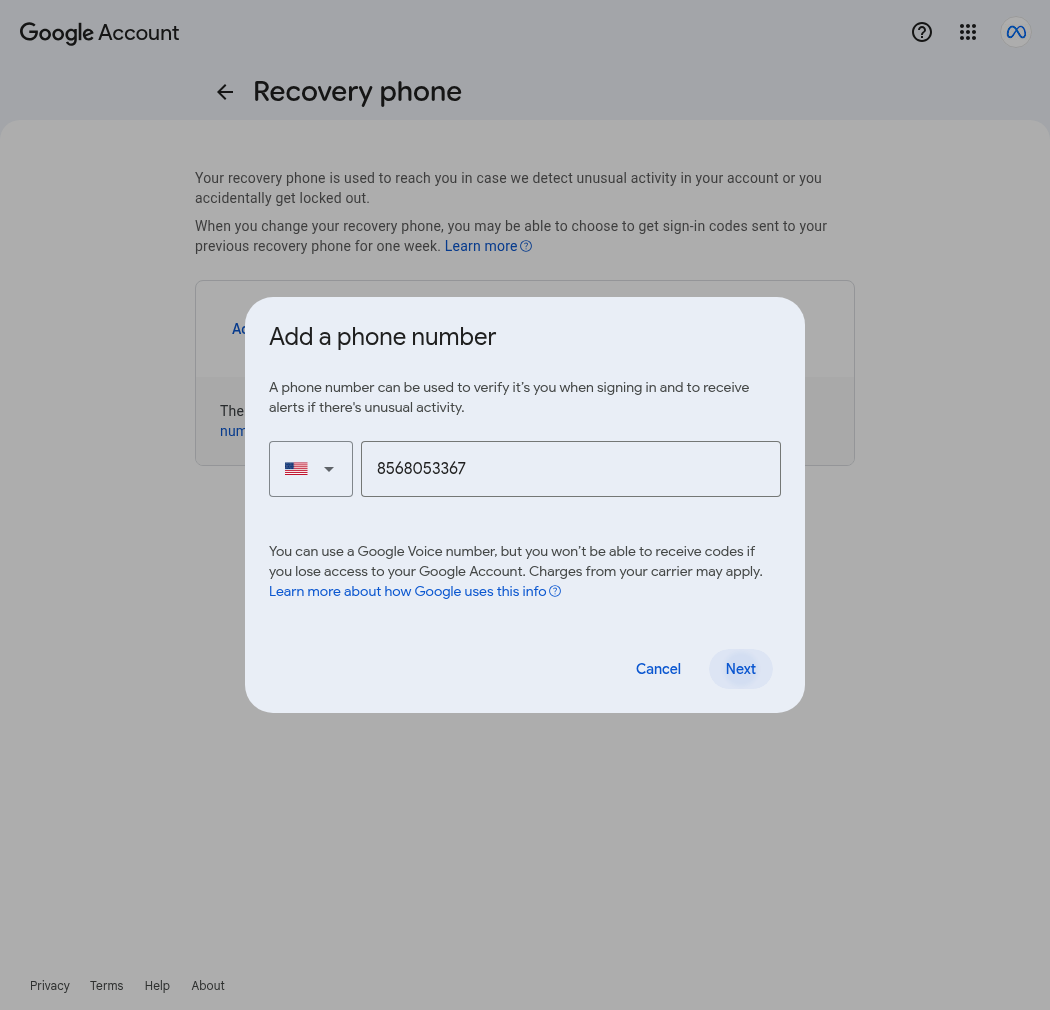Open Learn more about how Google uses this info
Screen dimensions: 1050x1010
coord(408,591)
